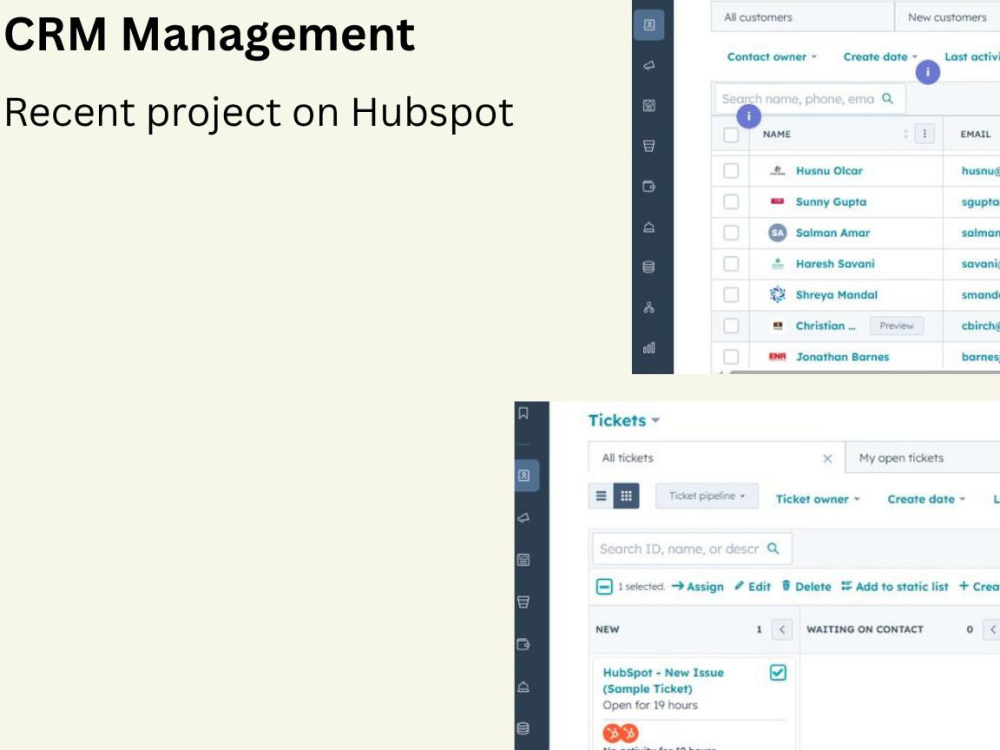Click NAME column sort arrows
1000x750 pixels.
point(906,134)
